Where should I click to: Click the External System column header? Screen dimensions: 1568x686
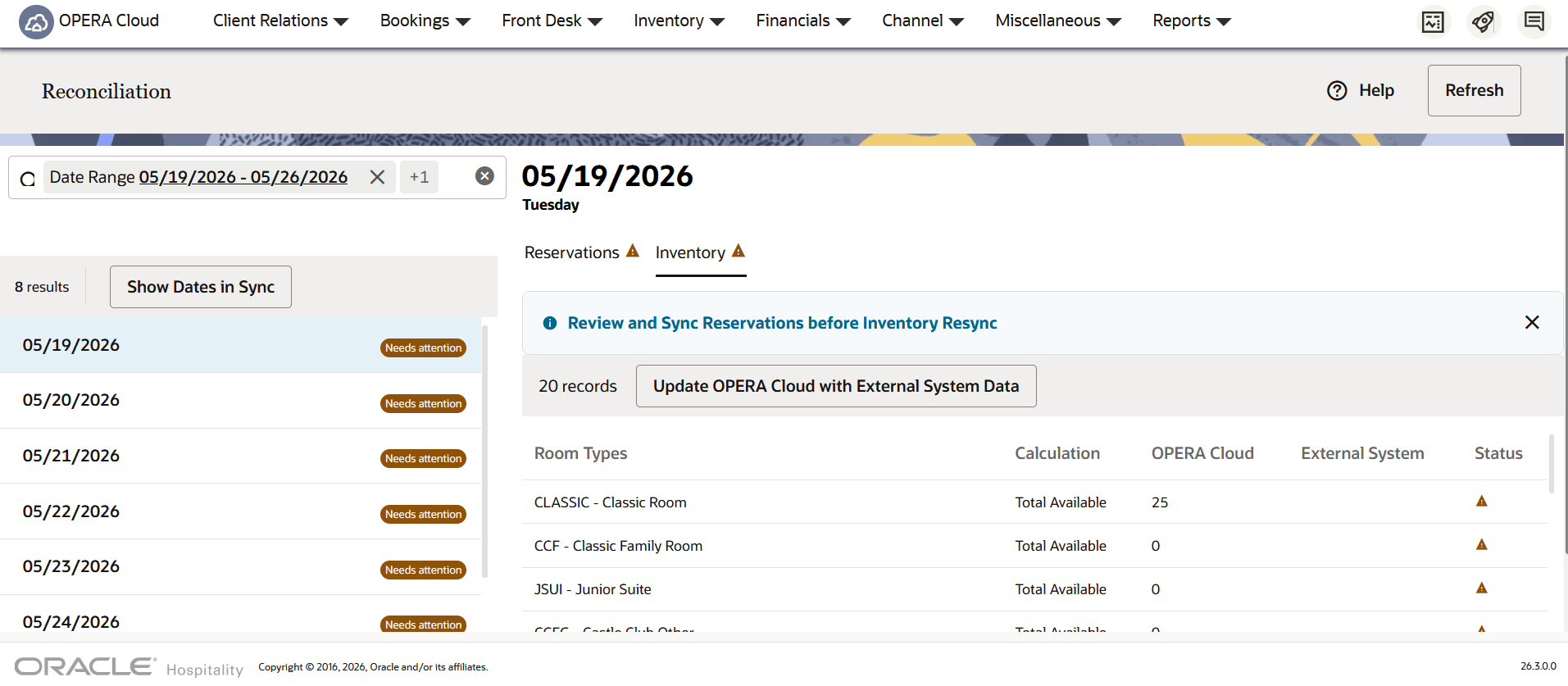1362,453
